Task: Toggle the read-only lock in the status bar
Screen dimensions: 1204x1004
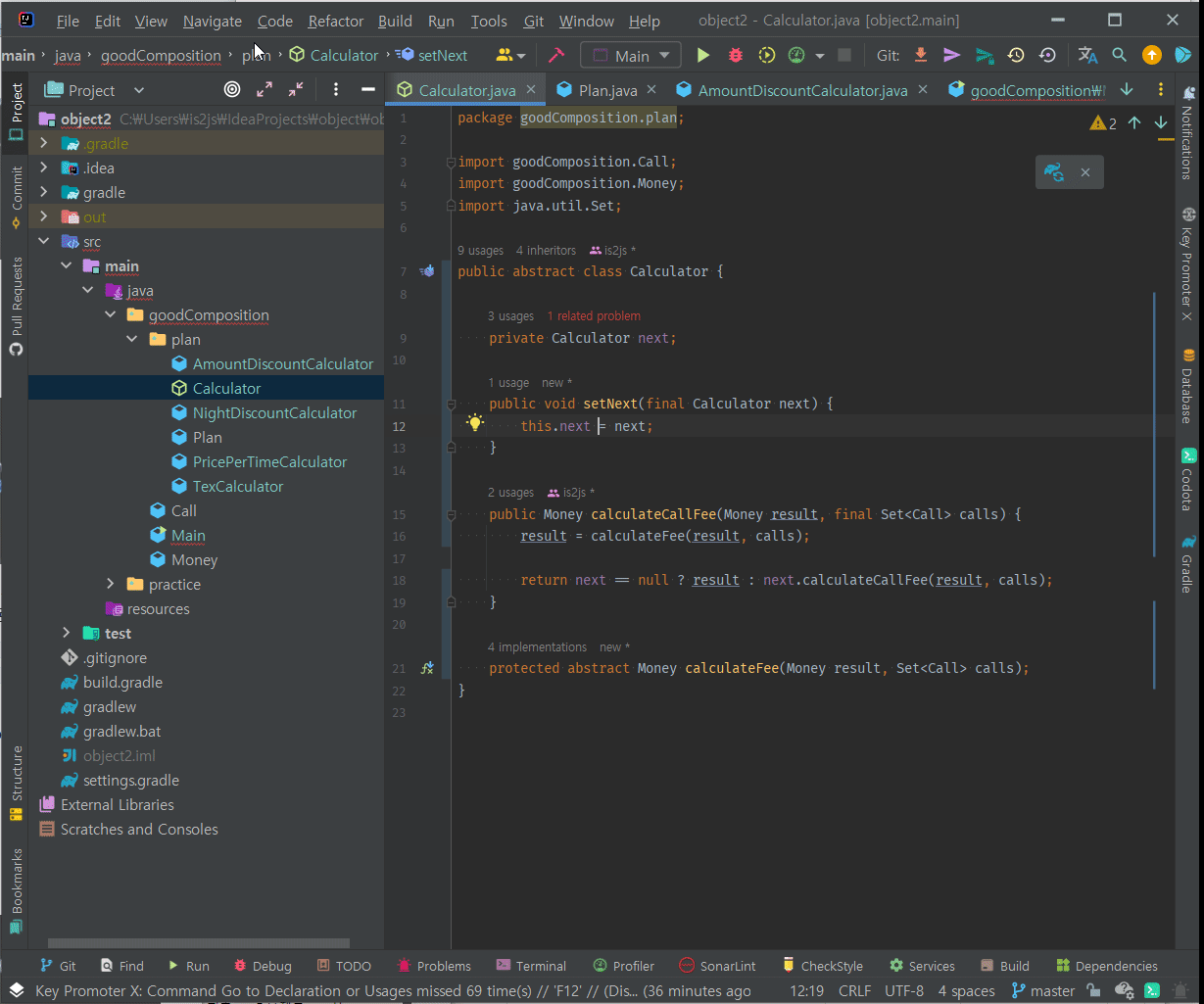Action: (1093, 990)
